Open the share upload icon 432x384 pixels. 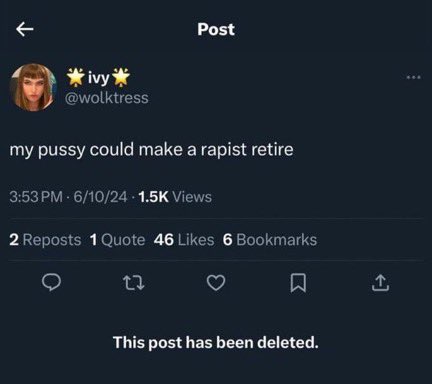tap(381, 283)
